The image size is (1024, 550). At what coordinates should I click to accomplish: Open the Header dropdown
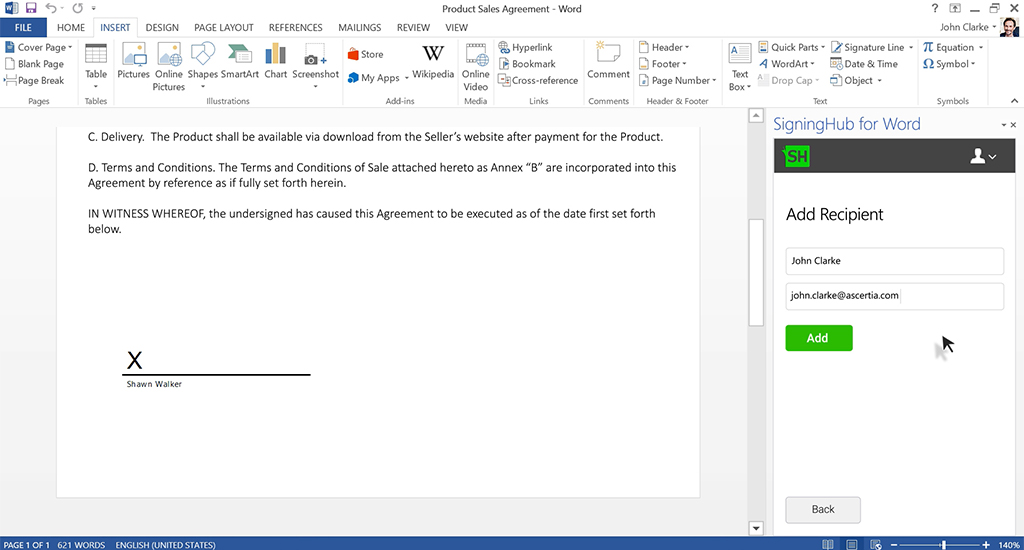[x=687, y=47]
